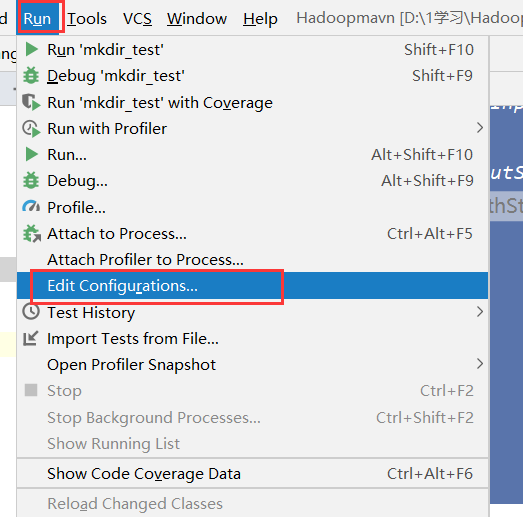Click the bug icon beside Debug 'mkdir_test'
Screen dimensions: 523x517
point(31,75)
